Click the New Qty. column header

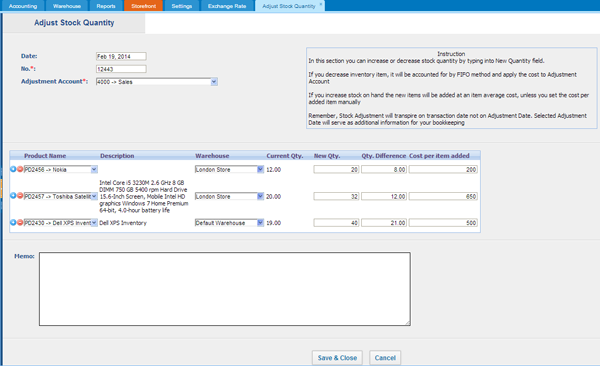(x=327, y=156)
